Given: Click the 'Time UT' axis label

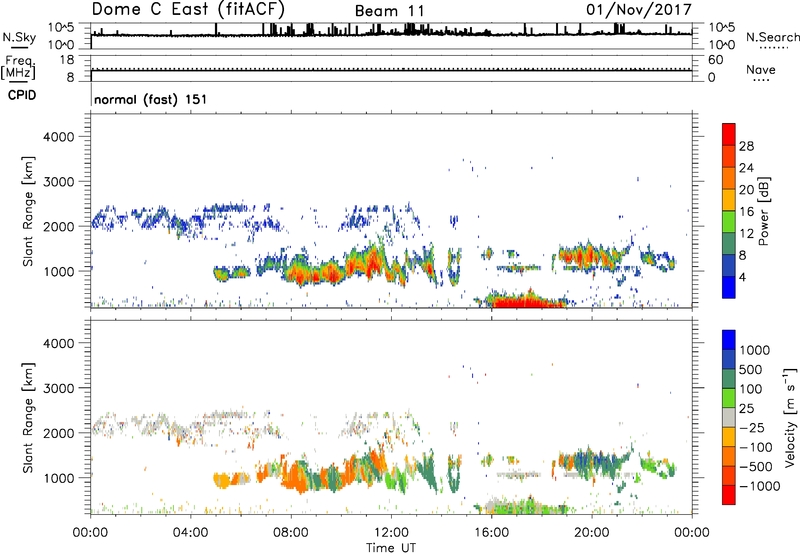Looking at the screenshot, I should (391, 548).
